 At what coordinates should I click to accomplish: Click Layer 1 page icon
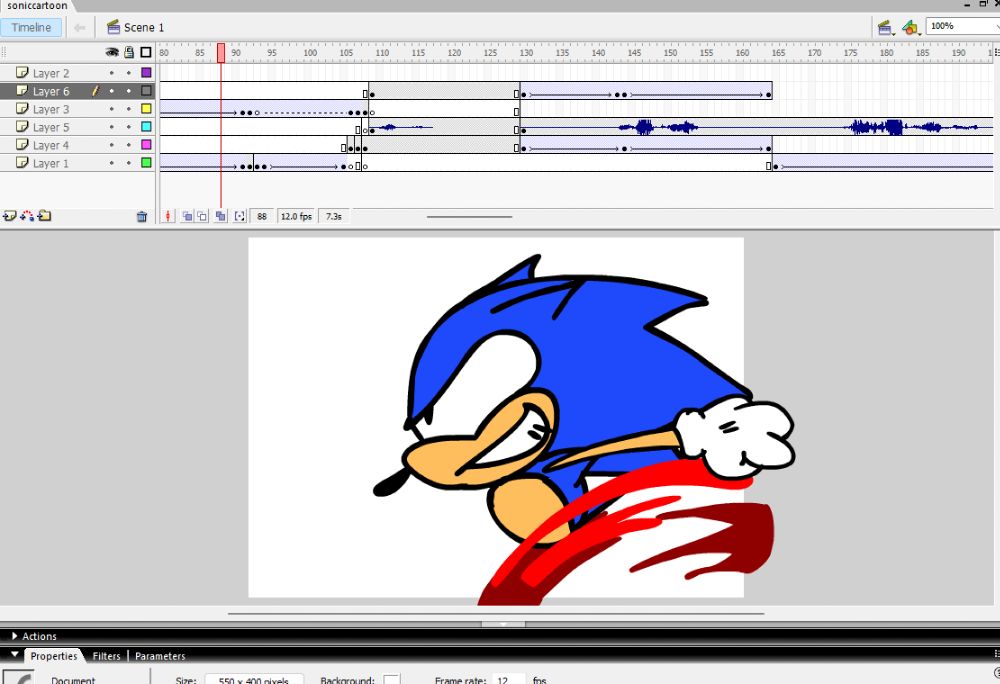(22, 163)
